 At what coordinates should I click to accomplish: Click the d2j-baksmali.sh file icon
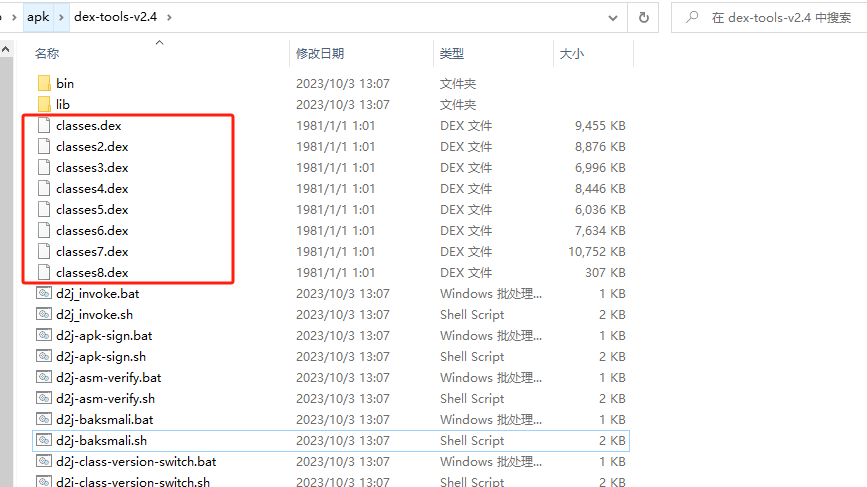44,441
